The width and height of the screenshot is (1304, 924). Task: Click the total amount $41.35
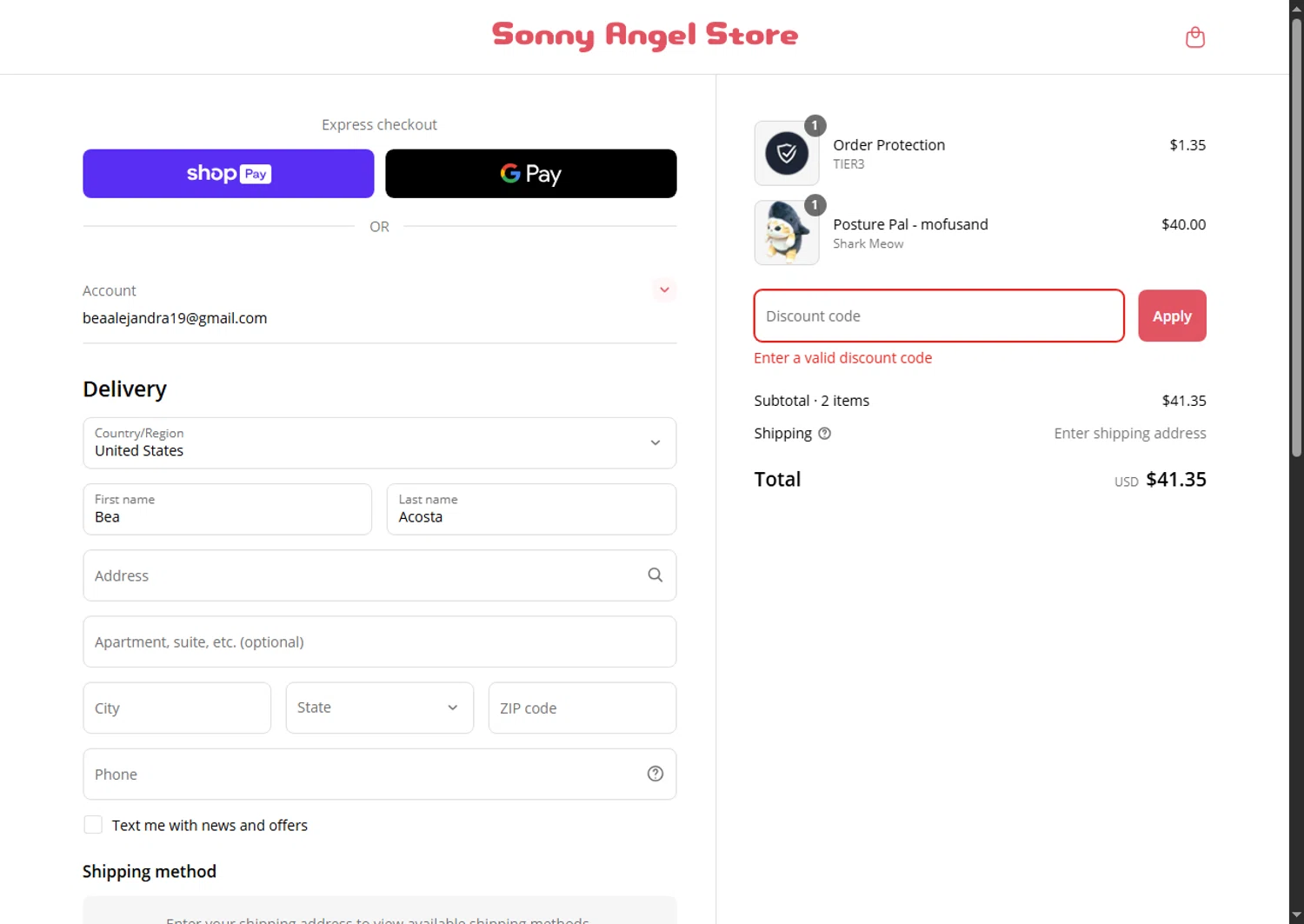[1175, 480]
